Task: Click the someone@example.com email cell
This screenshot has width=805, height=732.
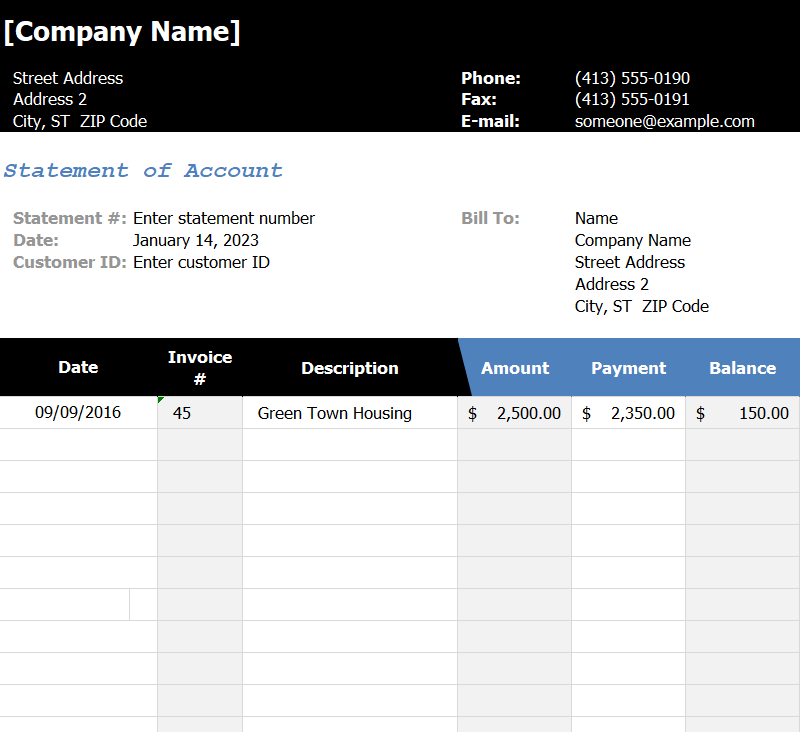Action: pos(664,121)
